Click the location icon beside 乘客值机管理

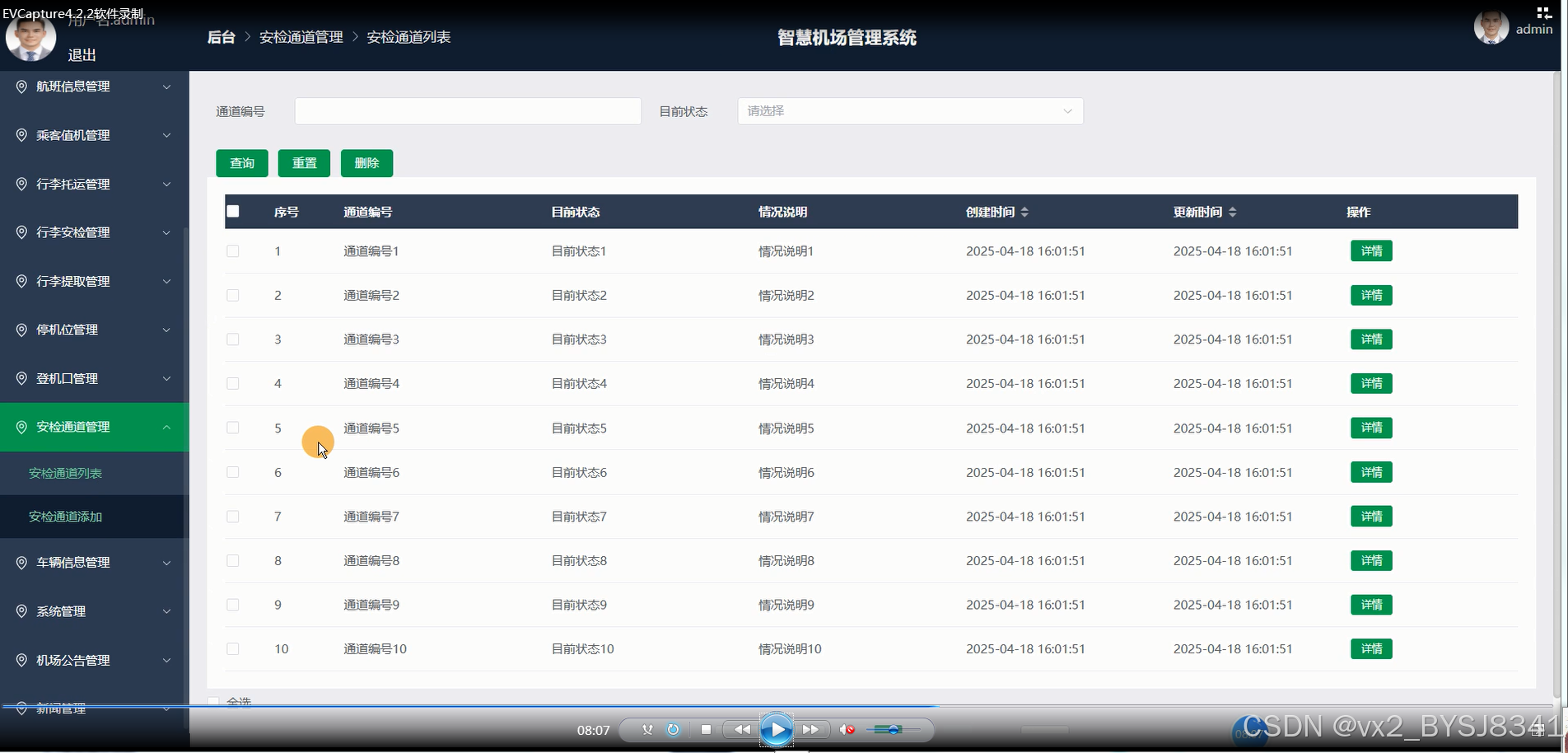(21, 135)
